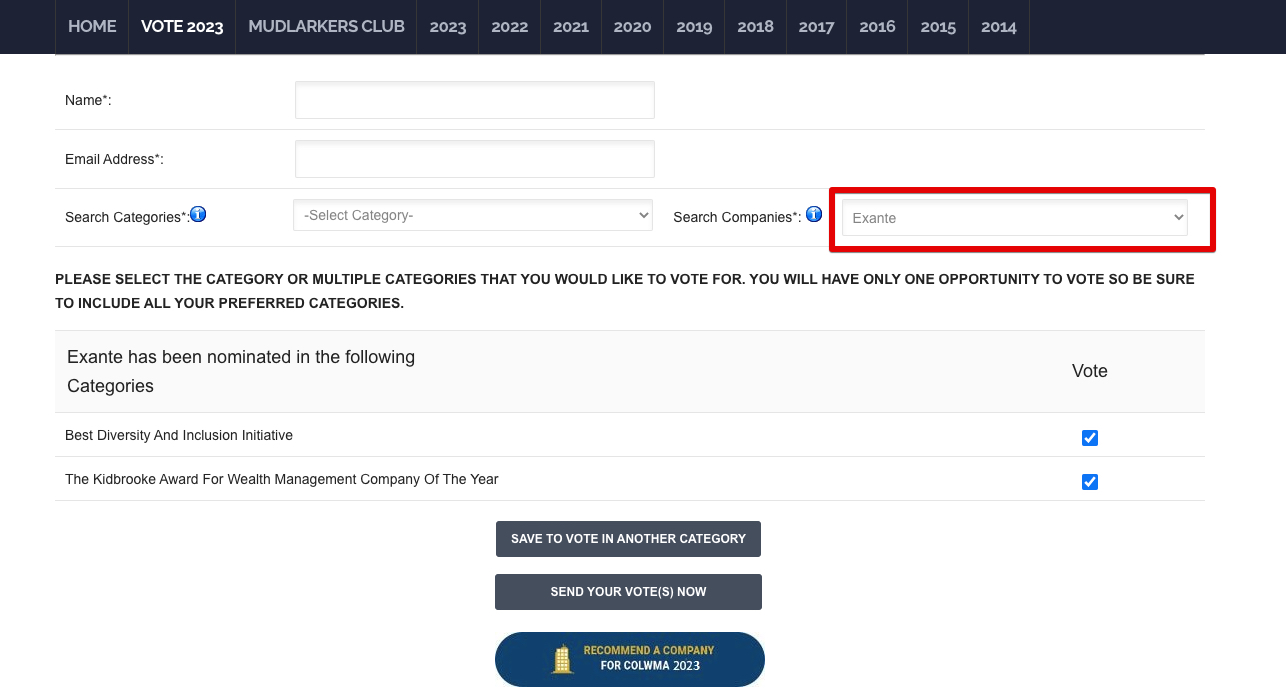Uncheck Best Diversity And Inclusion Initiative vote

point(1090,438)
